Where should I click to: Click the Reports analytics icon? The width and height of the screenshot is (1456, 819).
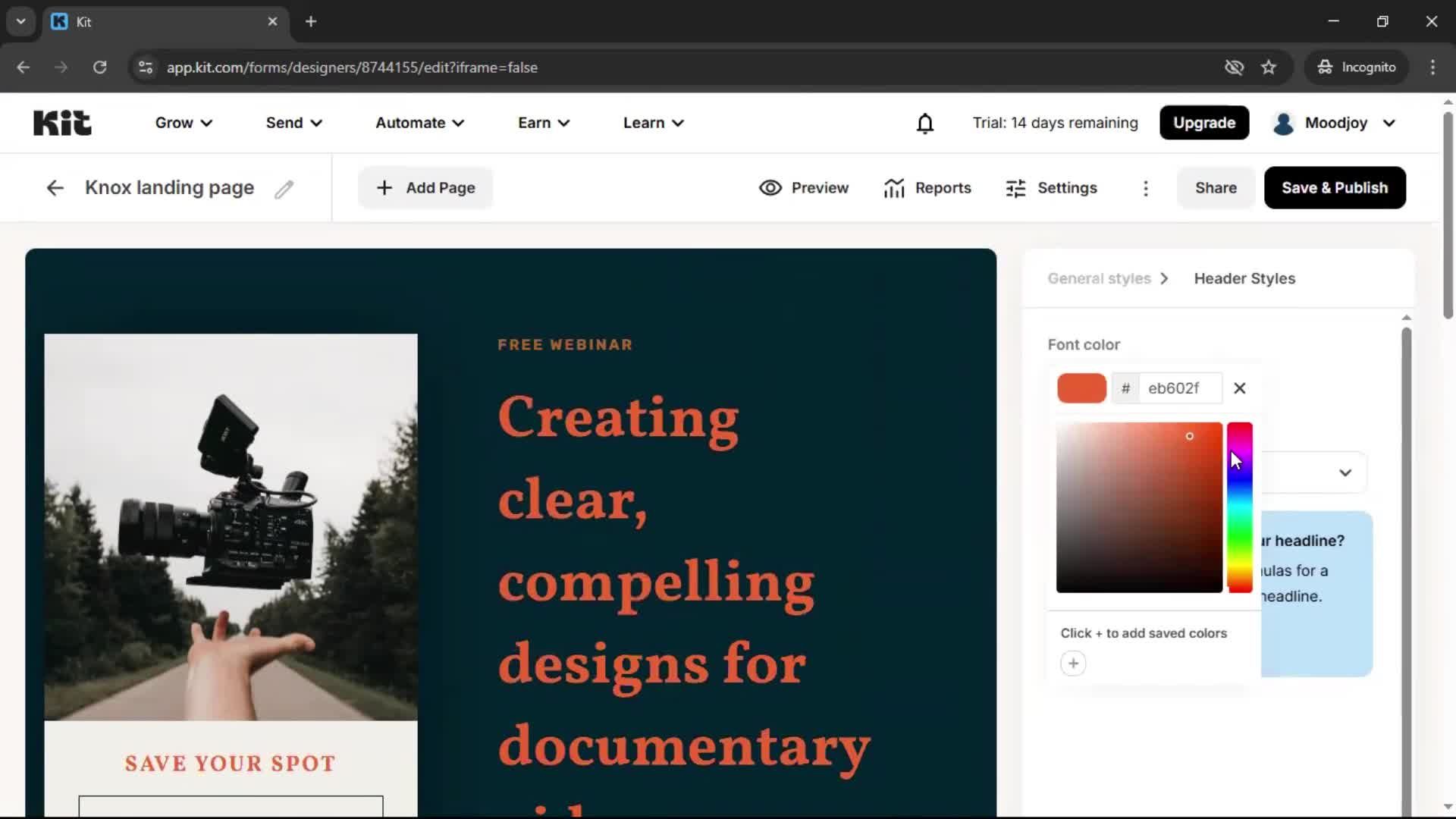coord(896,187)
